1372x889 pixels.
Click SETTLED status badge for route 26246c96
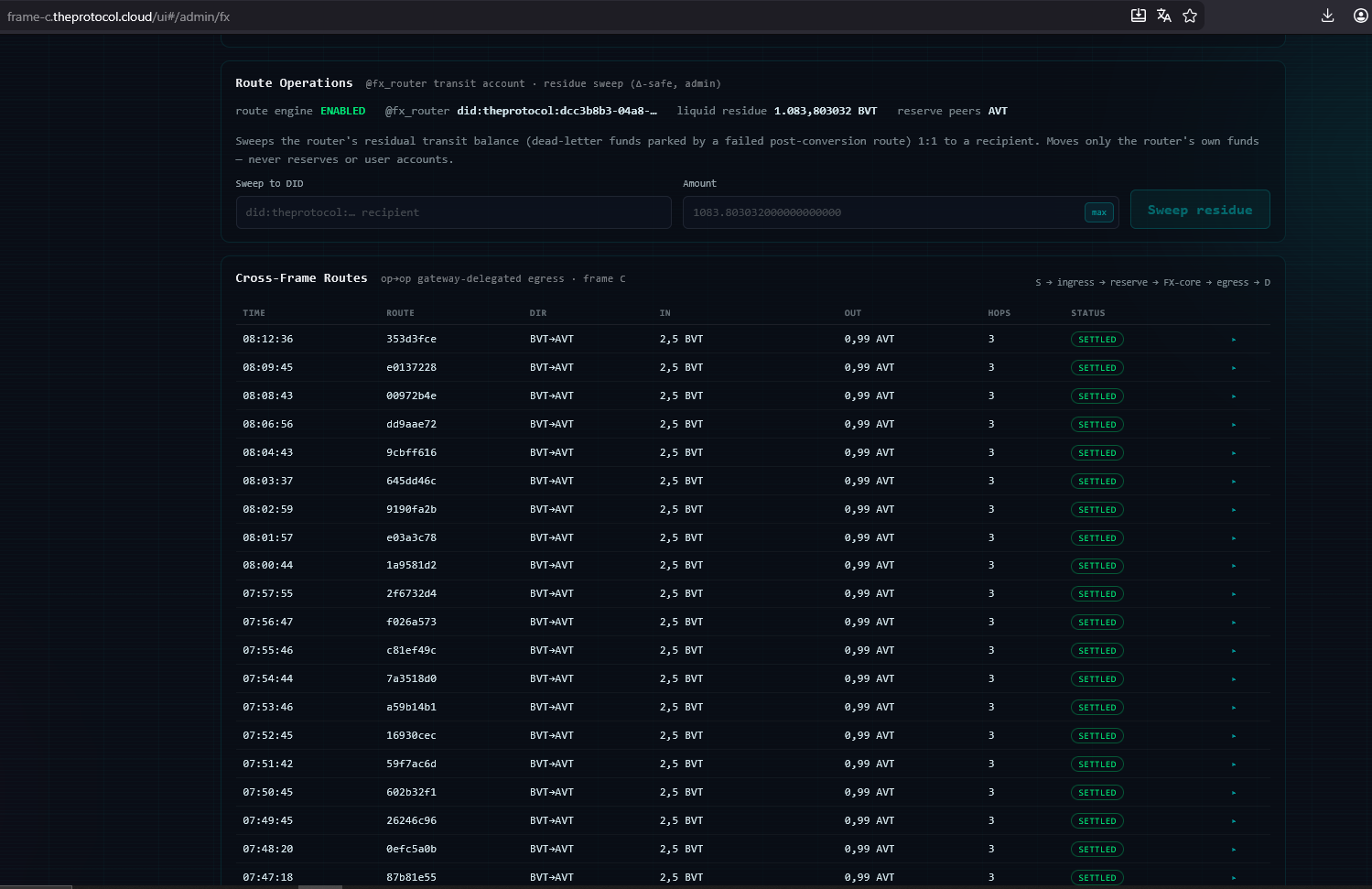[x=1097, y=821]
